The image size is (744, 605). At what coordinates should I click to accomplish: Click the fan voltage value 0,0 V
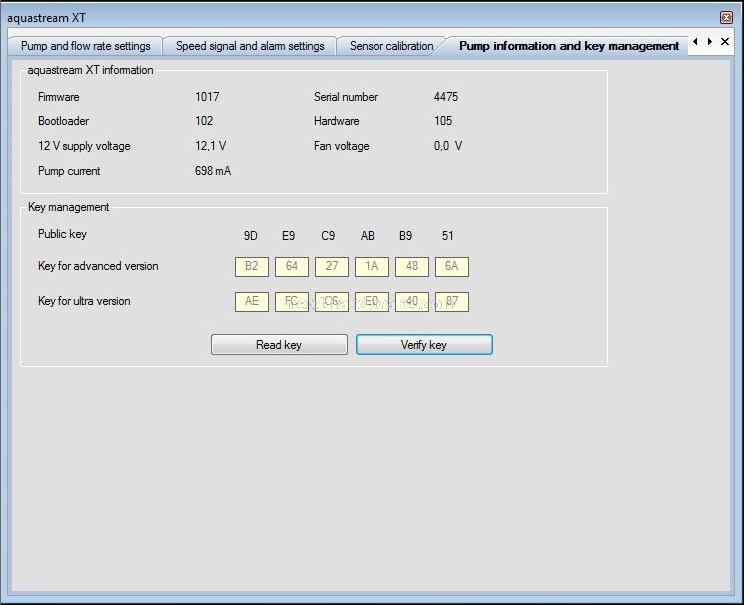pyautogui.click(x=447, y=146)
